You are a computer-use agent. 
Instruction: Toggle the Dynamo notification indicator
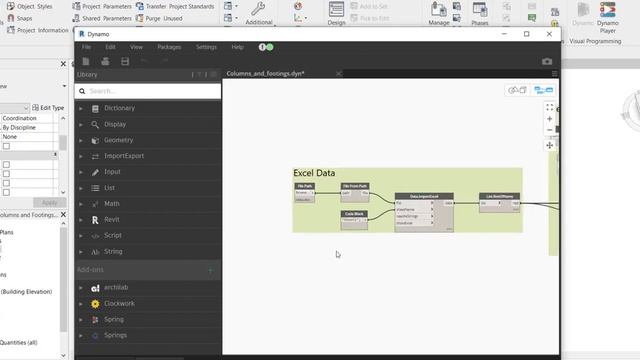click(266, 47)
